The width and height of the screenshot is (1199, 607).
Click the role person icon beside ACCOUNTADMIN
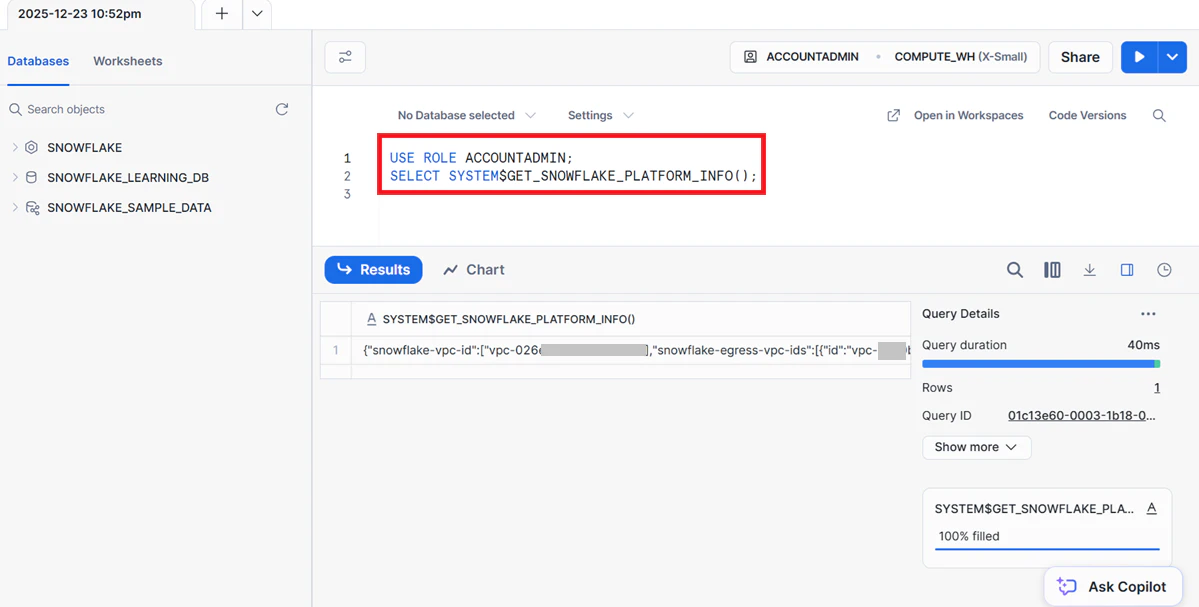tap(751, 57)
